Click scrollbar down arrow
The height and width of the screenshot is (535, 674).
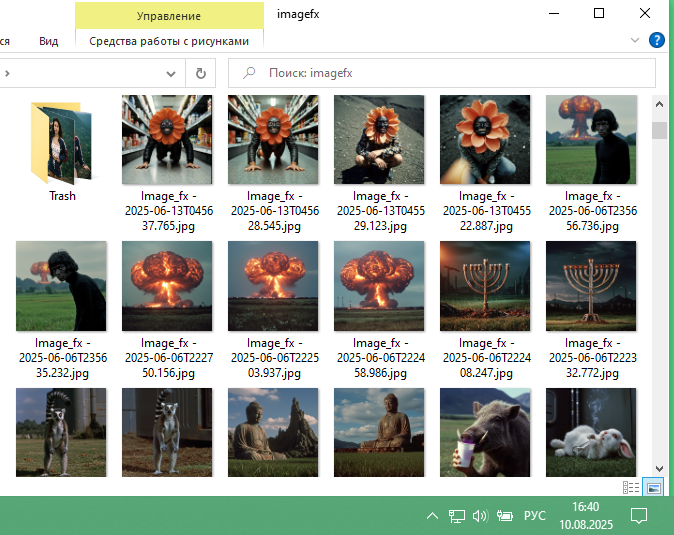click(659, 468)
